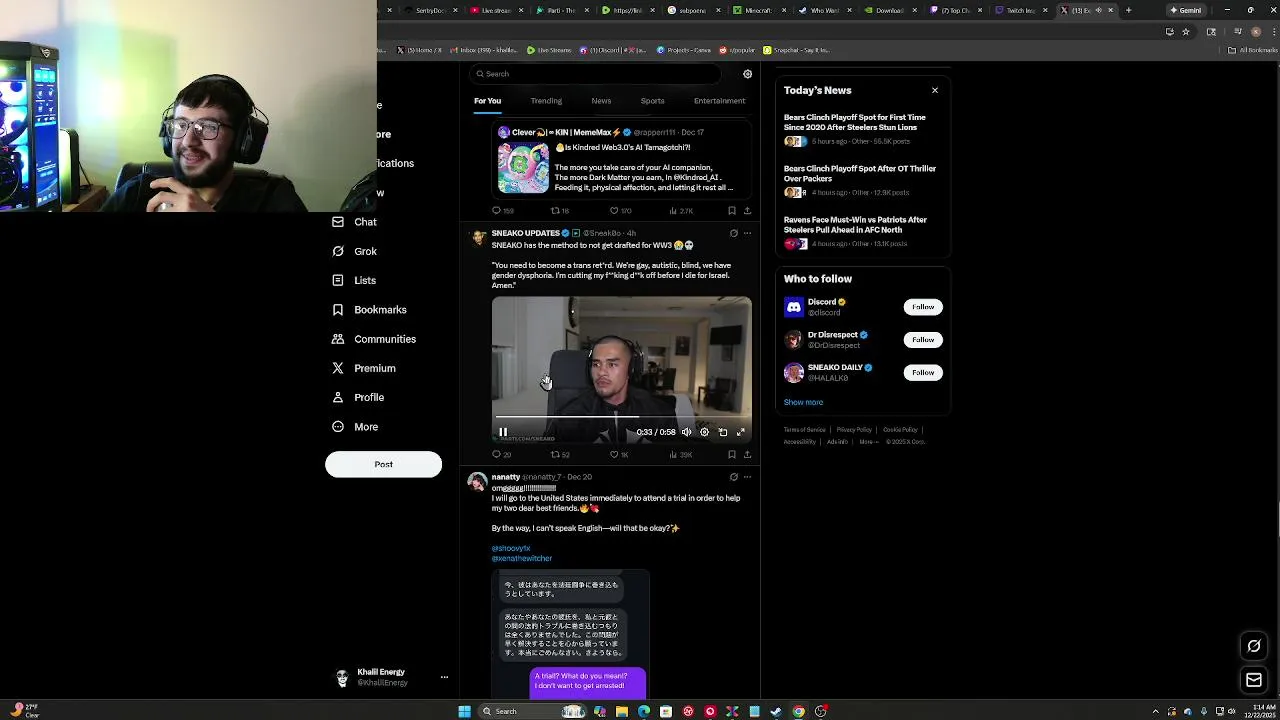Repost the SNEAKO UPDATES post
1280x720 pixels.
tap(559, 455)
